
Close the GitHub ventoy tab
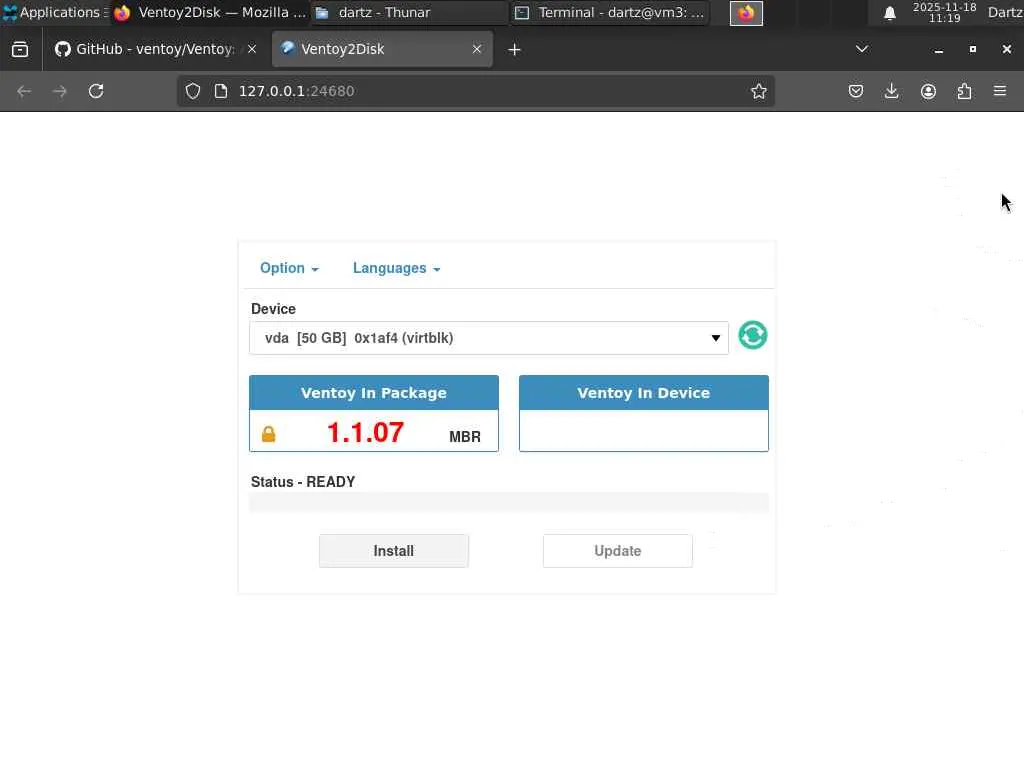(252, 49)
